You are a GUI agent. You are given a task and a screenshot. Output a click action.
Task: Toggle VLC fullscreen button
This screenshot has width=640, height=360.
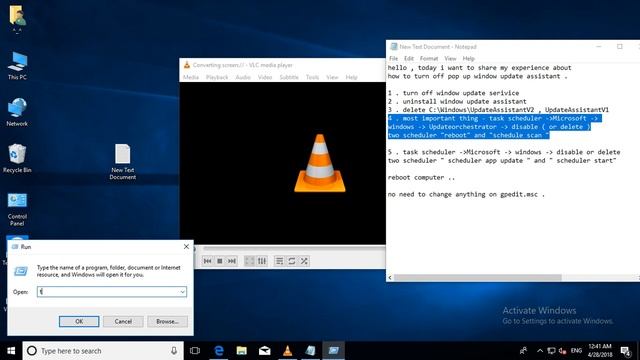(x=249, y=261)
